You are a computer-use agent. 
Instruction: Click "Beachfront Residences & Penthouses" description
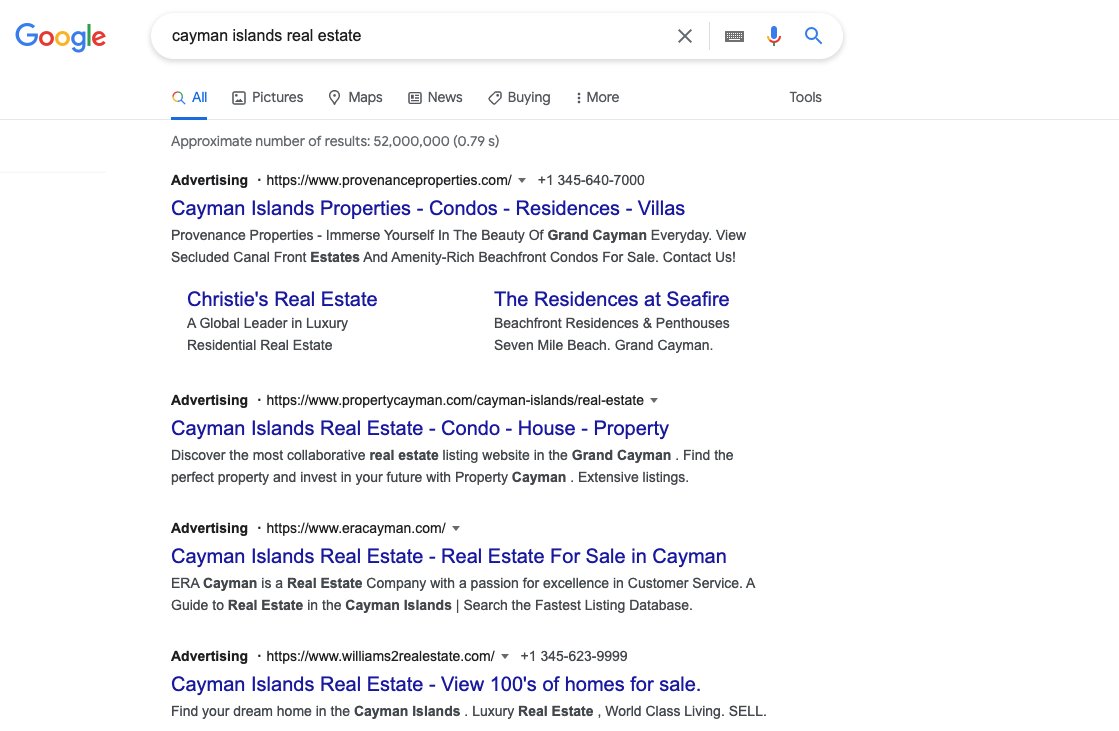tap(612, 323)
